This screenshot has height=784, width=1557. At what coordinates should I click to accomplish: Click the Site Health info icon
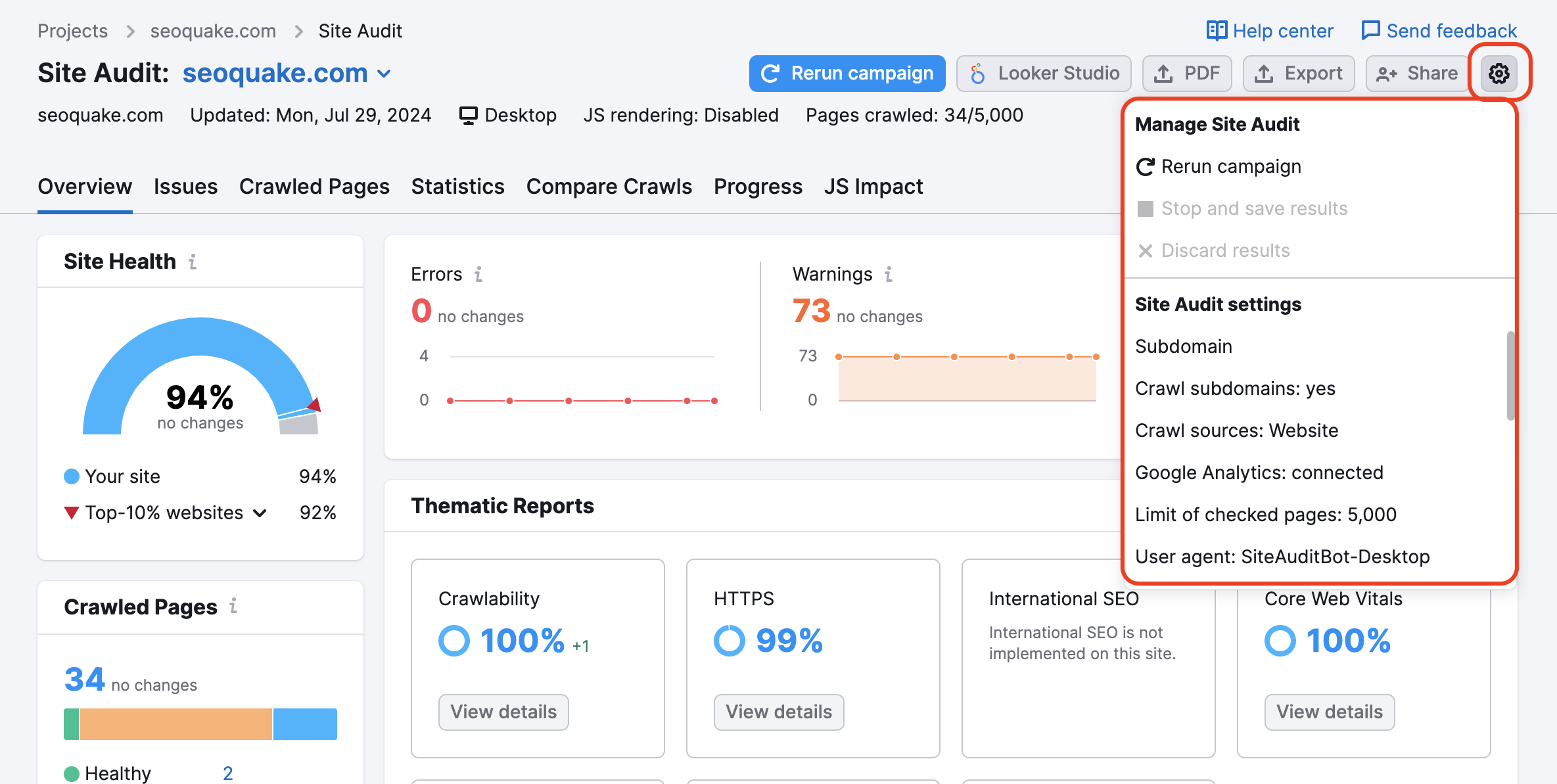tap(193, 262)
